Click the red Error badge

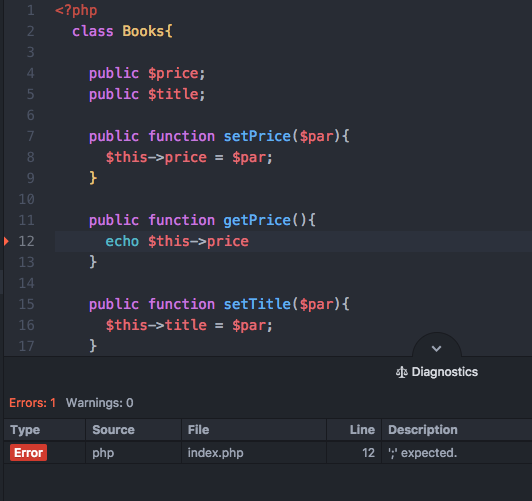[28, 452]
